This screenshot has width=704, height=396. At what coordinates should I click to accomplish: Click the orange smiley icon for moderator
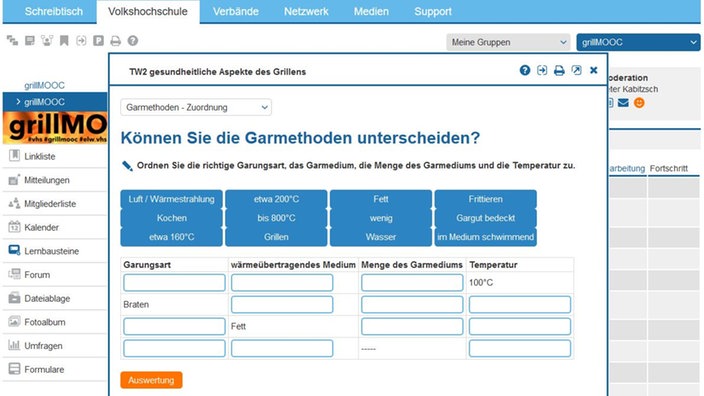(x=639, y=103)
